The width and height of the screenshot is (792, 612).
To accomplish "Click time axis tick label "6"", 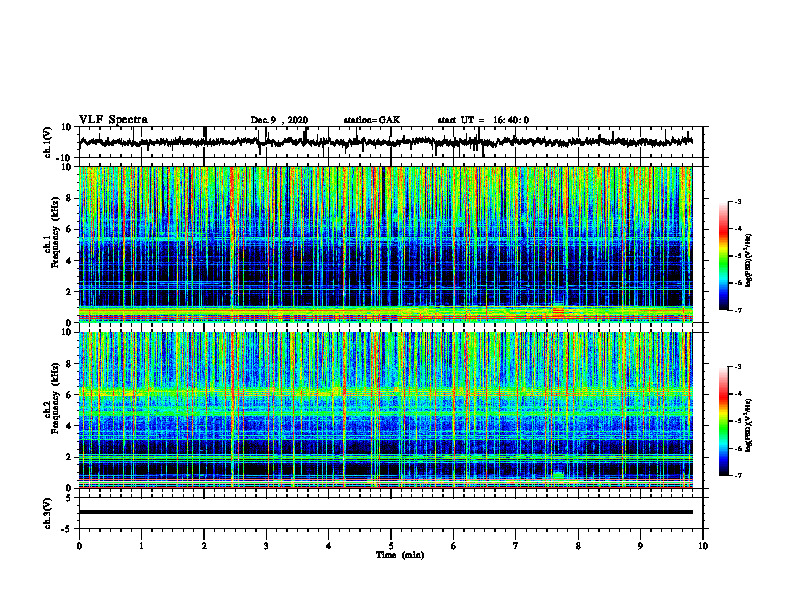I will tap(454, 546).
